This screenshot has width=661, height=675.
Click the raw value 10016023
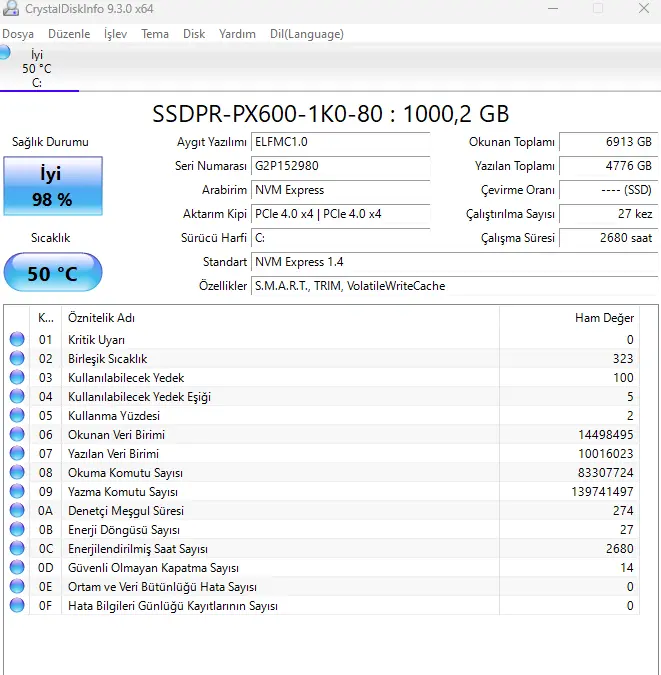coord(605,454)
